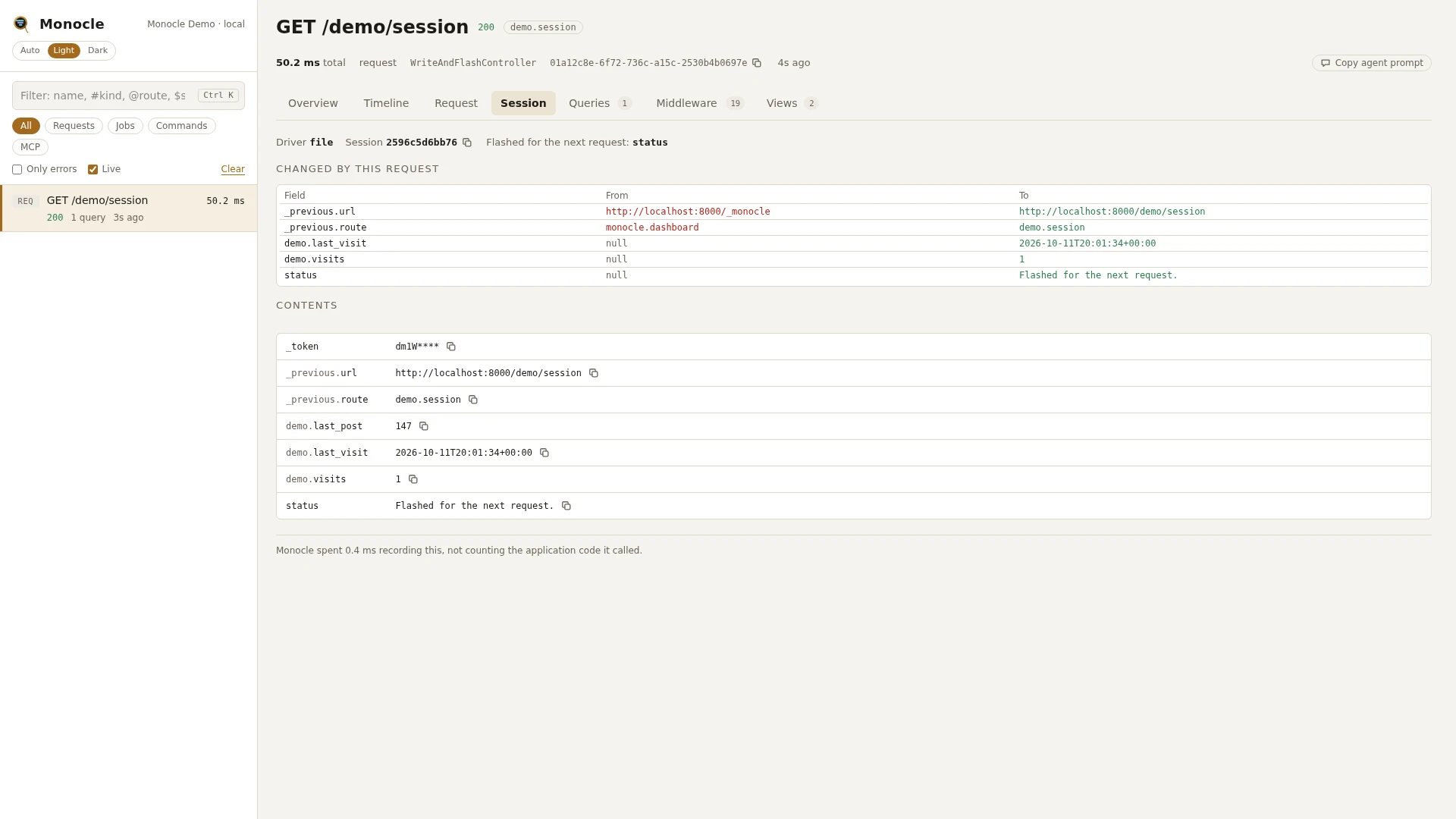
Task: Copy the demo.last_post value 147
Action: (424, 426)
